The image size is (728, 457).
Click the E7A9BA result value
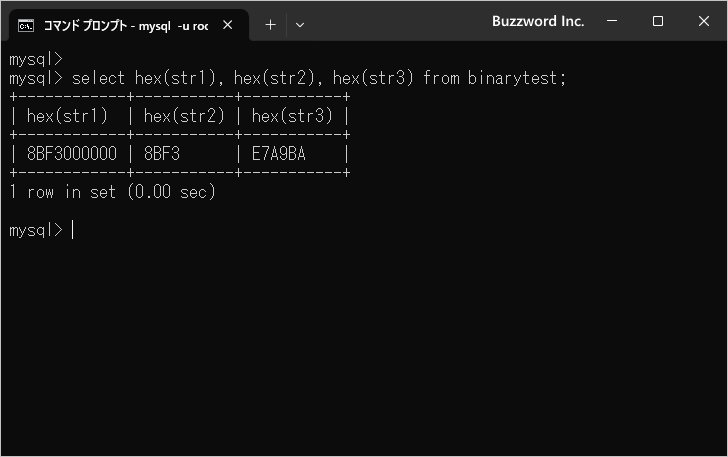coord(279,154)
